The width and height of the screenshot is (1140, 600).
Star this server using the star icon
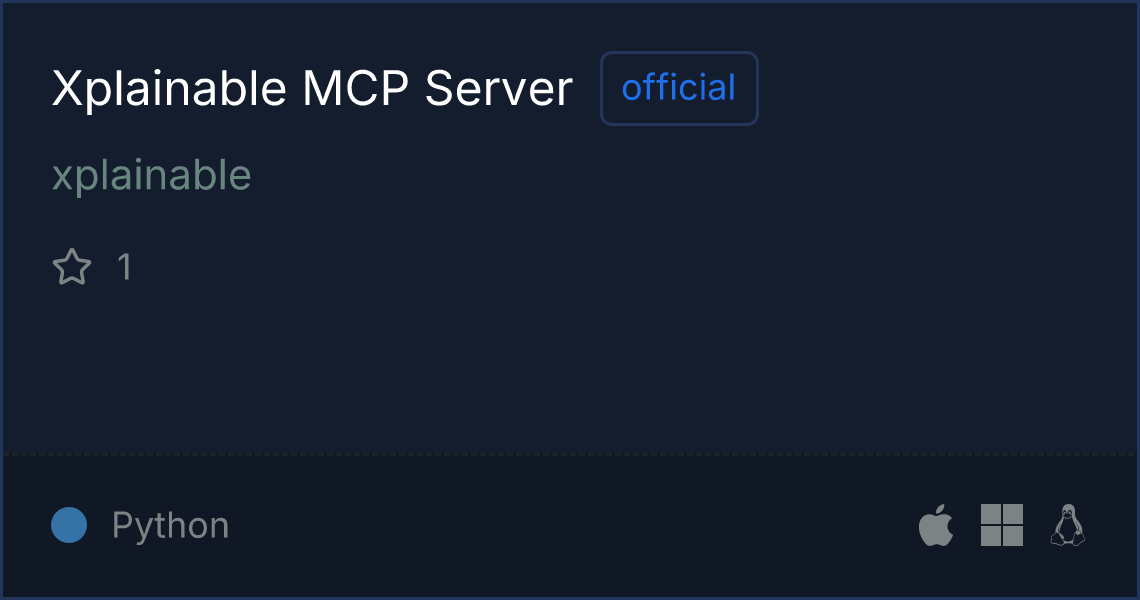[72, 267]
